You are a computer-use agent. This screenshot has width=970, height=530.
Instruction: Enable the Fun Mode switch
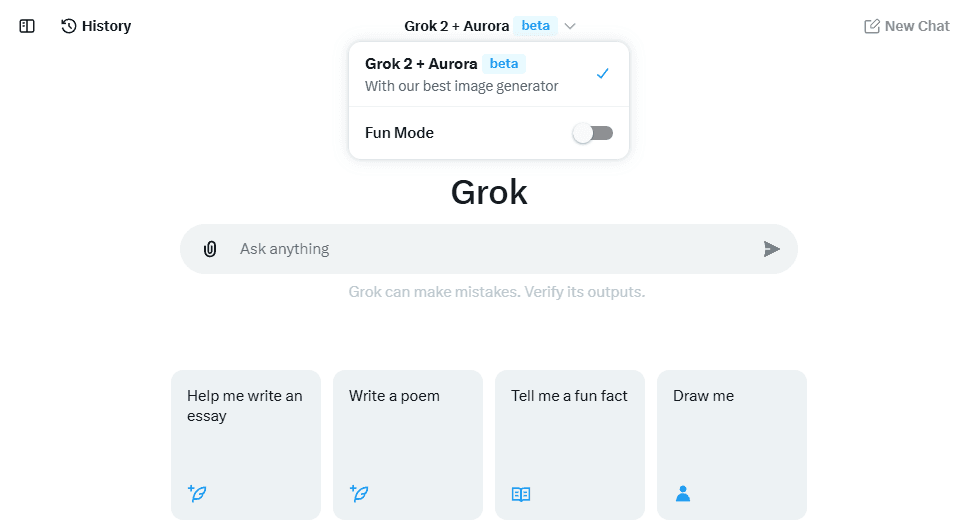(593, 133)
